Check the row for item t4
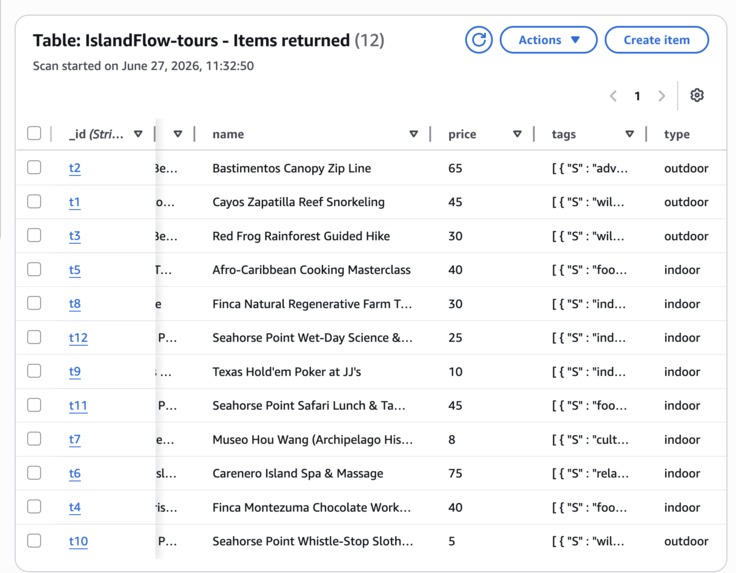Image resolution: width=736 pixels, height=573 pixels. [34, 506]
